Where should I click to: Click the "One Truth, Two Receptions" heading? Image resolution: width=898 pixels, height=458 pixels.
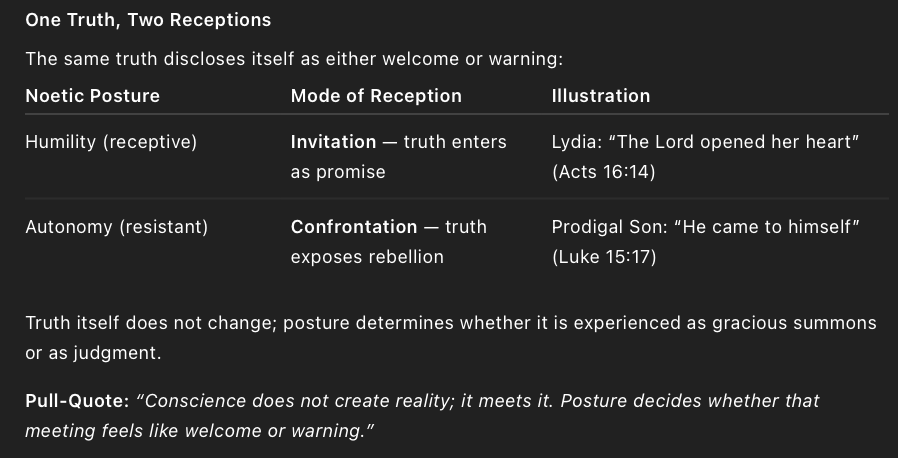click(148, 20)
